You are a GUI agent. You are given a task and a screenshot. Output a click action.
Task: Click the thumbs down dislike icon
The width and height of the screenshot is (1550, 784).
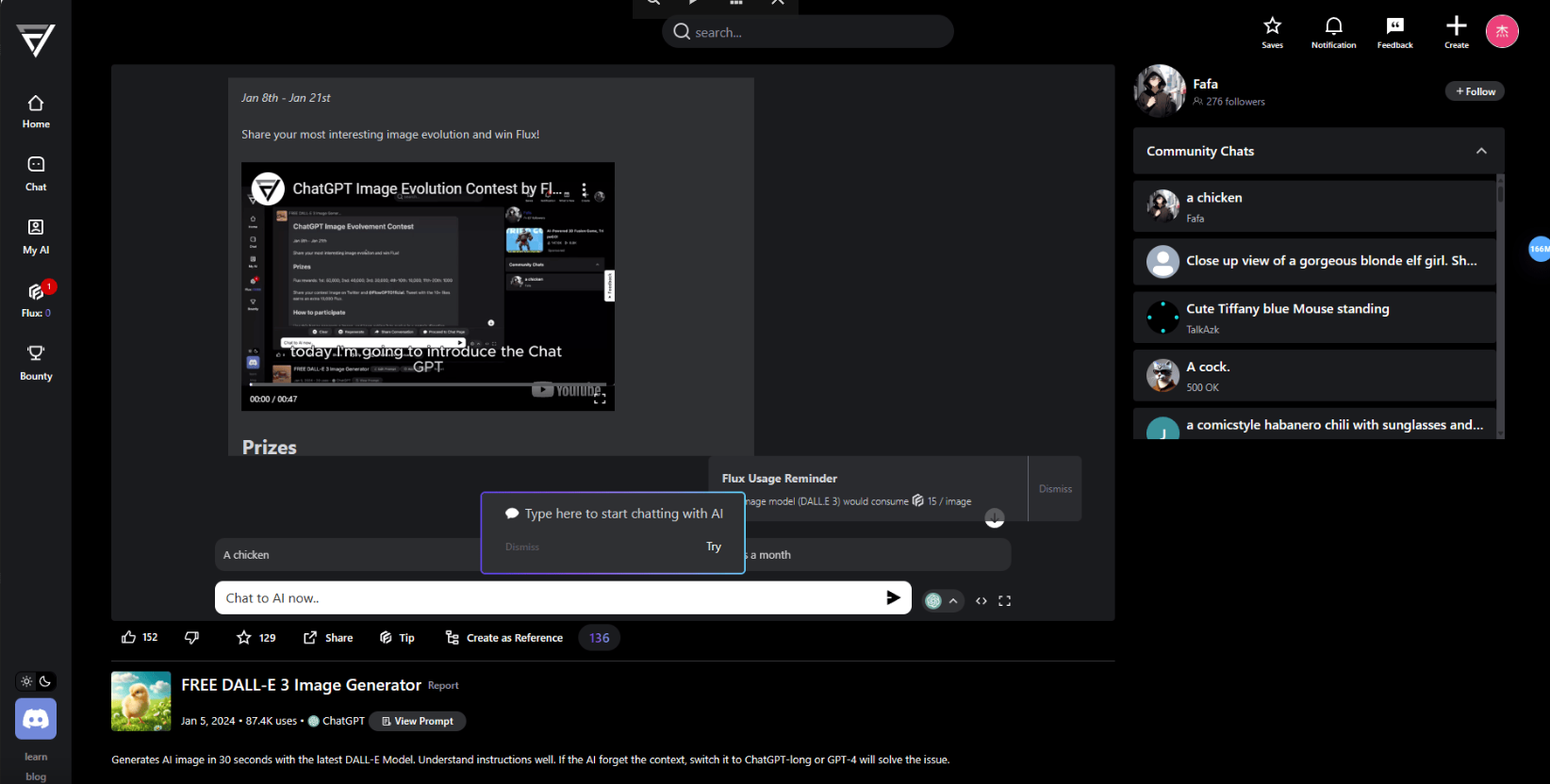tap(192, 638)
